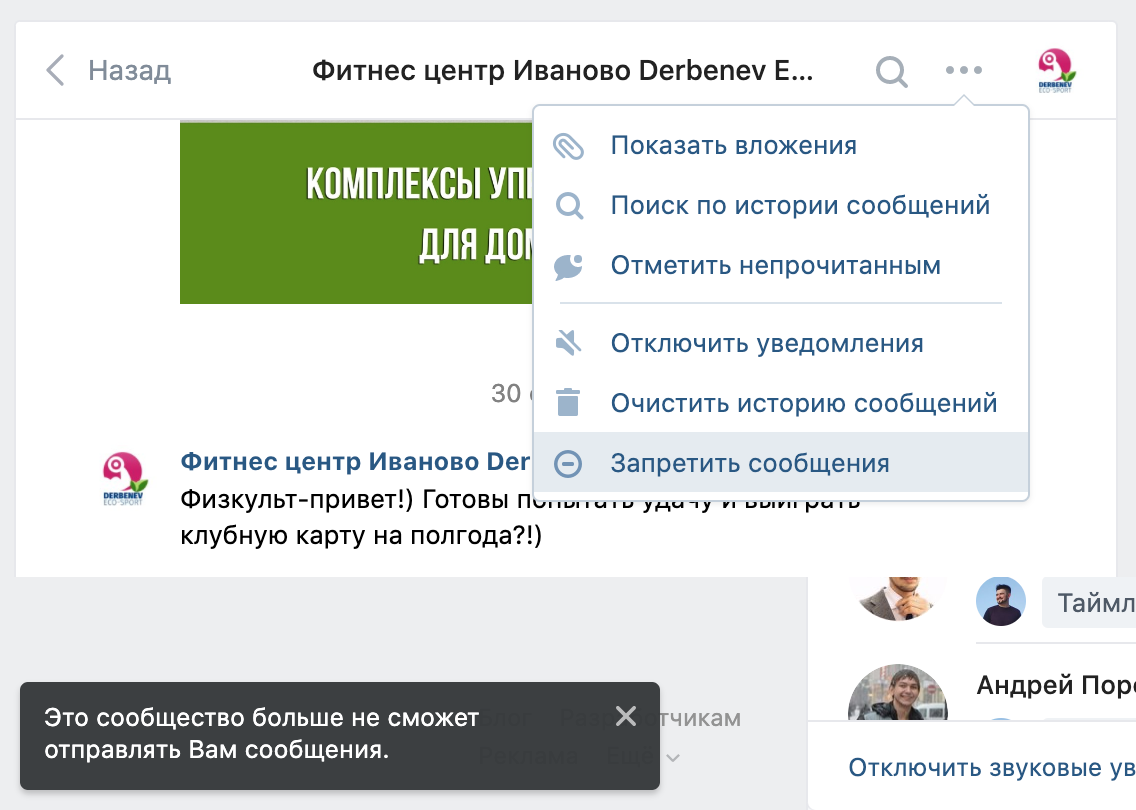Open the three-dots actions menu

point(964,70)
